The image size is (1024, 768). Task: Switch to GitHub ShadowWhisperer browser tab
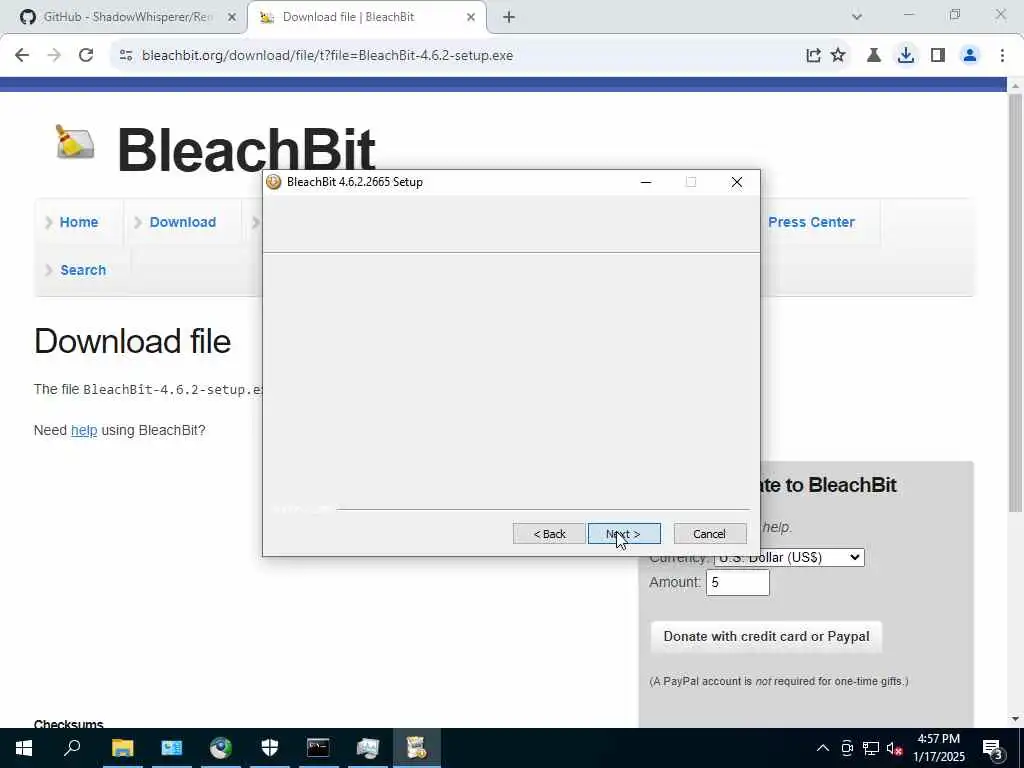click(128, 17)
